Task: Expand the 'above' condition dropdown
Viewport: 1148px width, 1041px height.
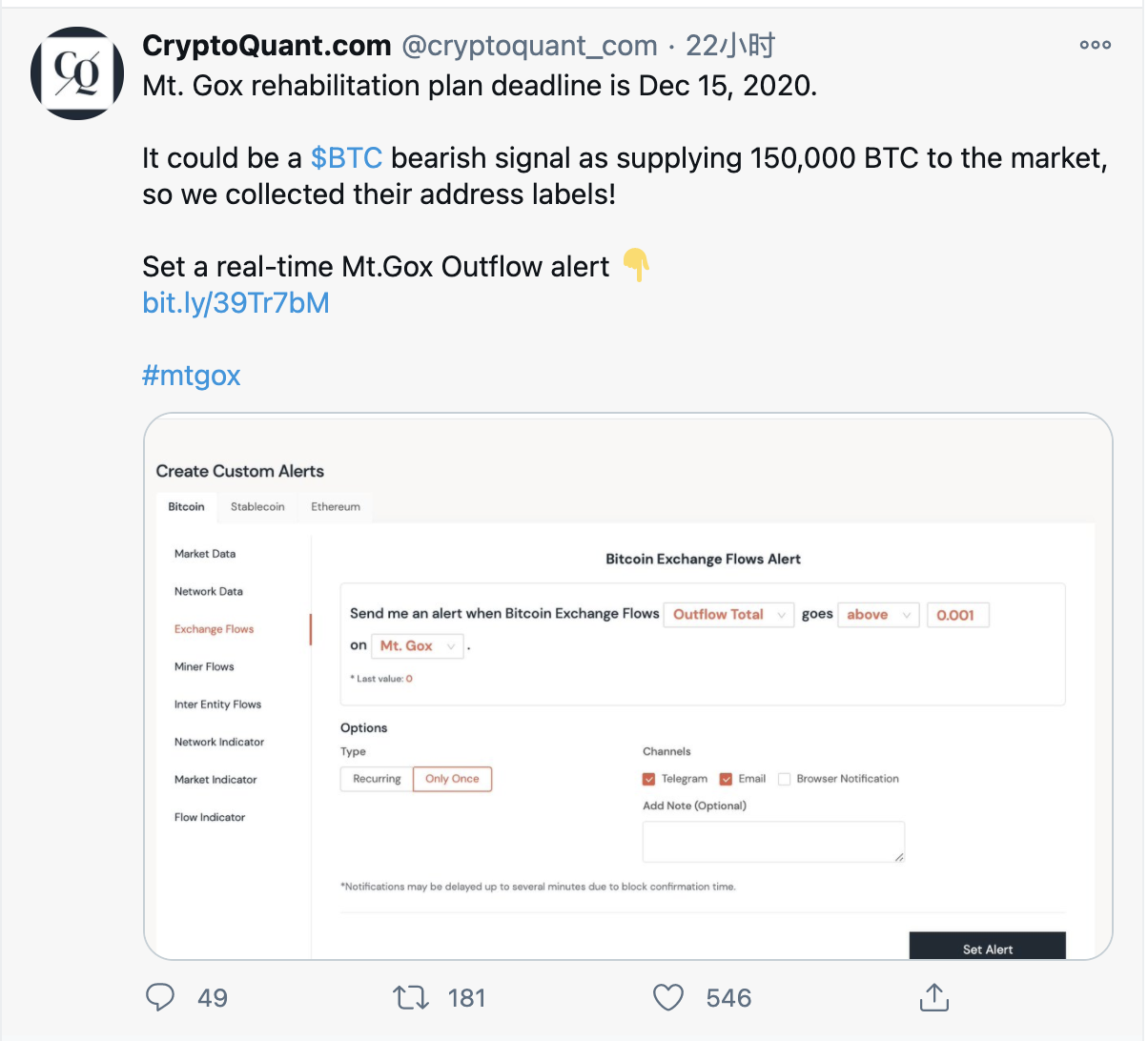Action: [x=878, y=615]
